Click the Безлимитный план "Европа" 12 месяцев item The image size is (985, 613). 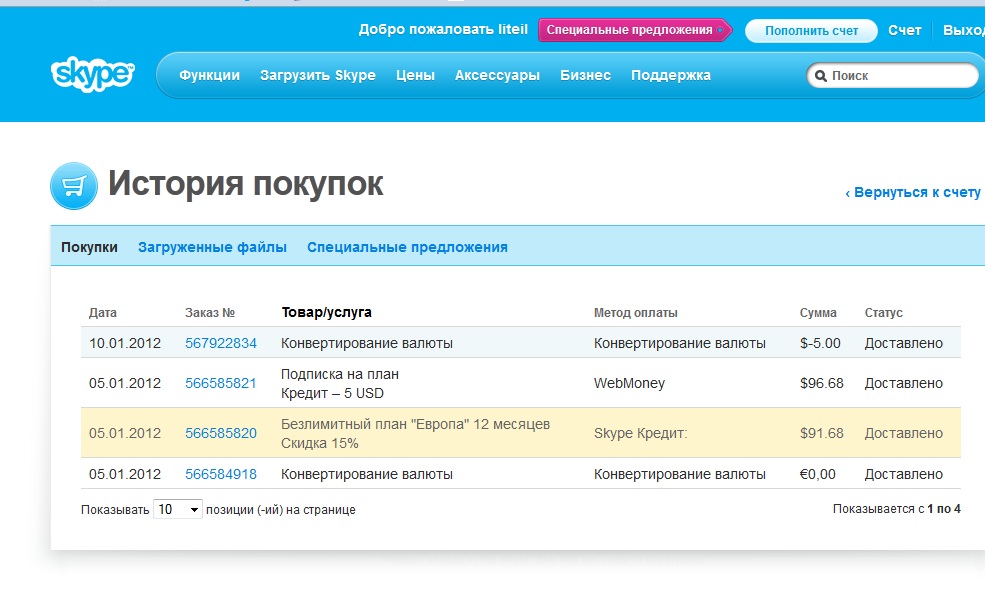415,424
